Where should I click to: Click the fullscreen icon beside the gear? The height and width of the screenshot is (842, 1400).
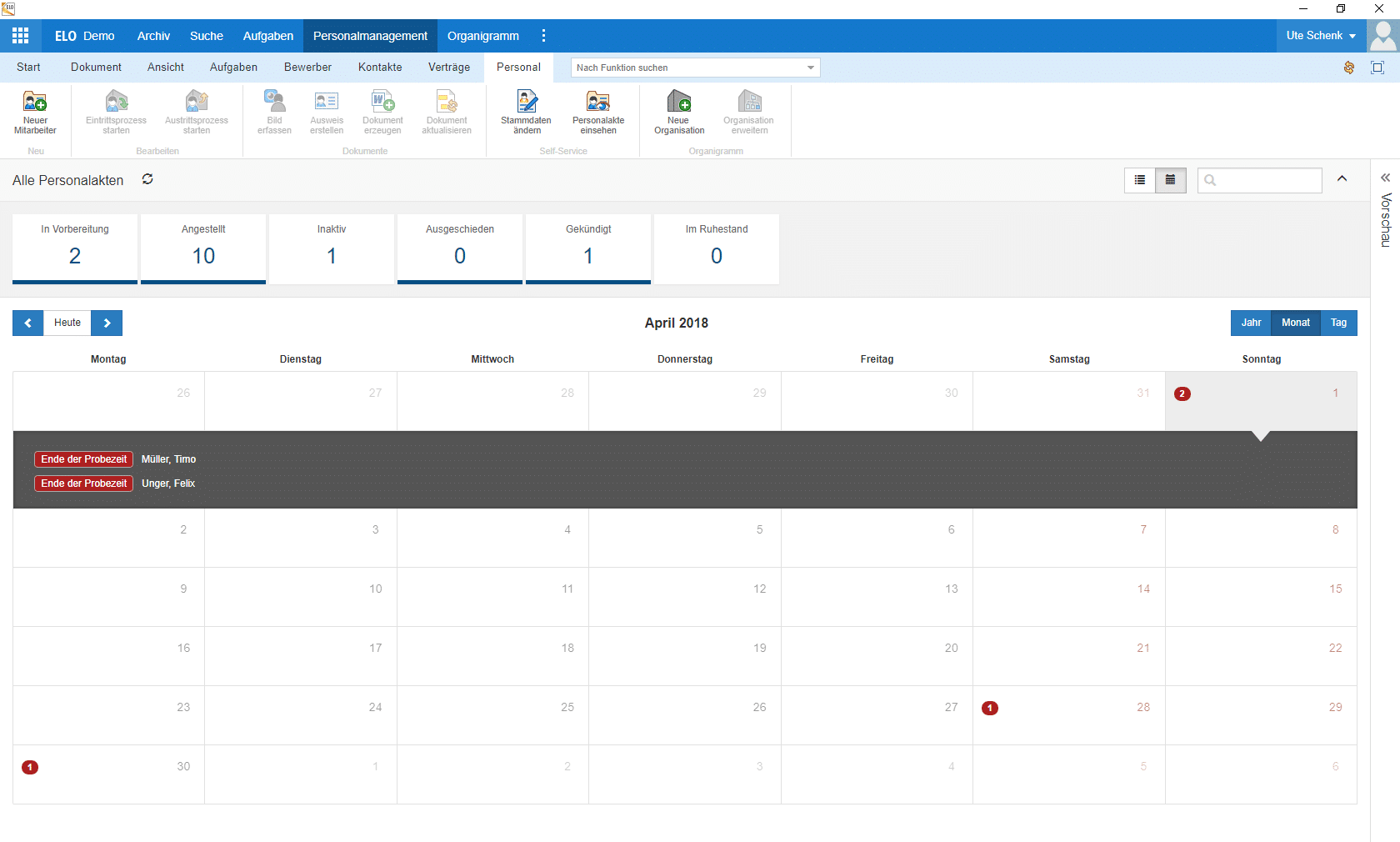(1377, 68)
